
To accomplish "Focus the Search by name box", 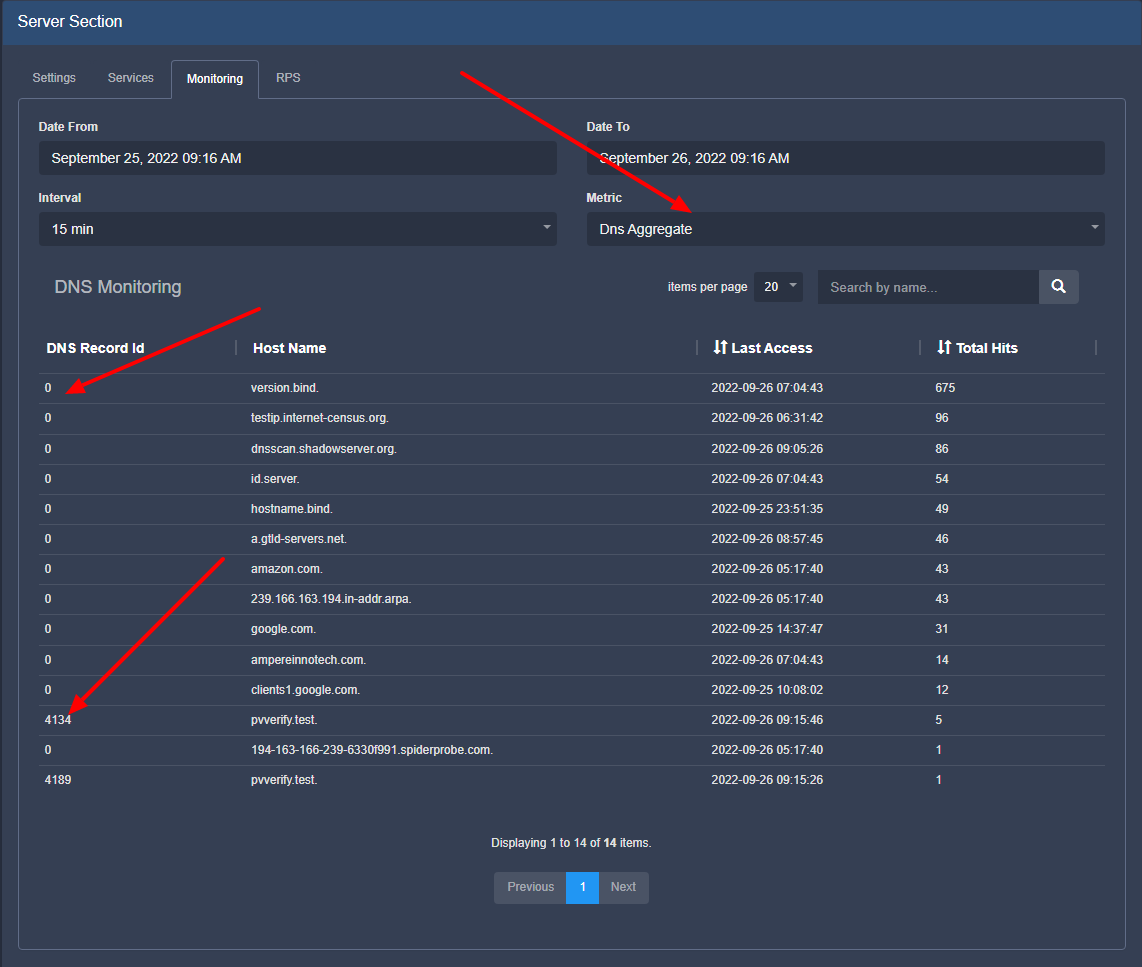I will 927,287.
